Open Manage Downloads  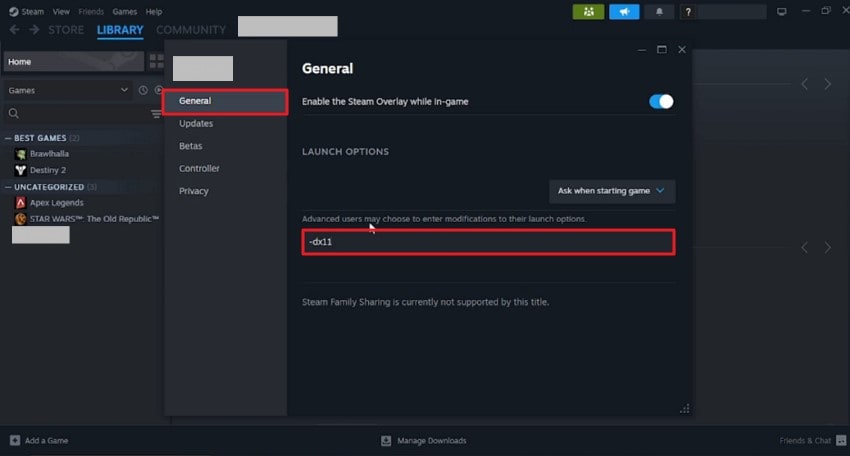432,441
